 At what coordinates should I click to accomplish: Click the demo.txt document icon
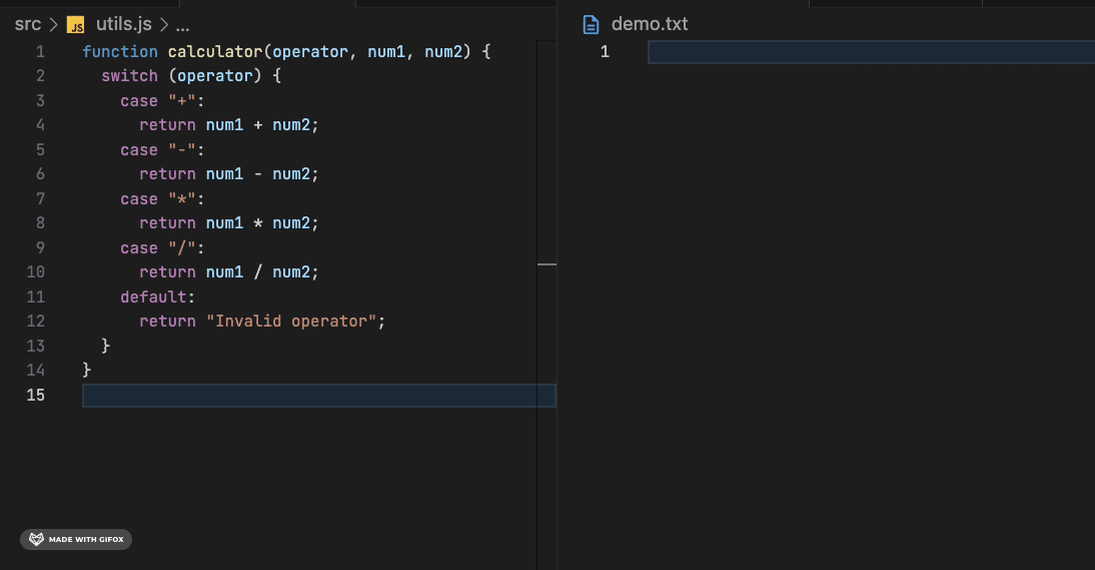point(591,24)
